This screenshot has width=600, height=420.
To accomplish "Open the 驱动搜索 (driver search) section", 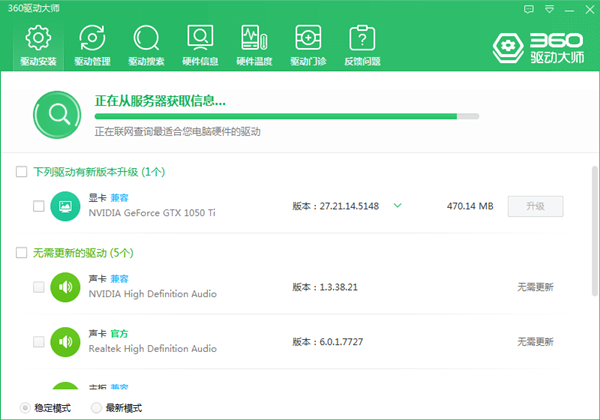I will point(146,46).
